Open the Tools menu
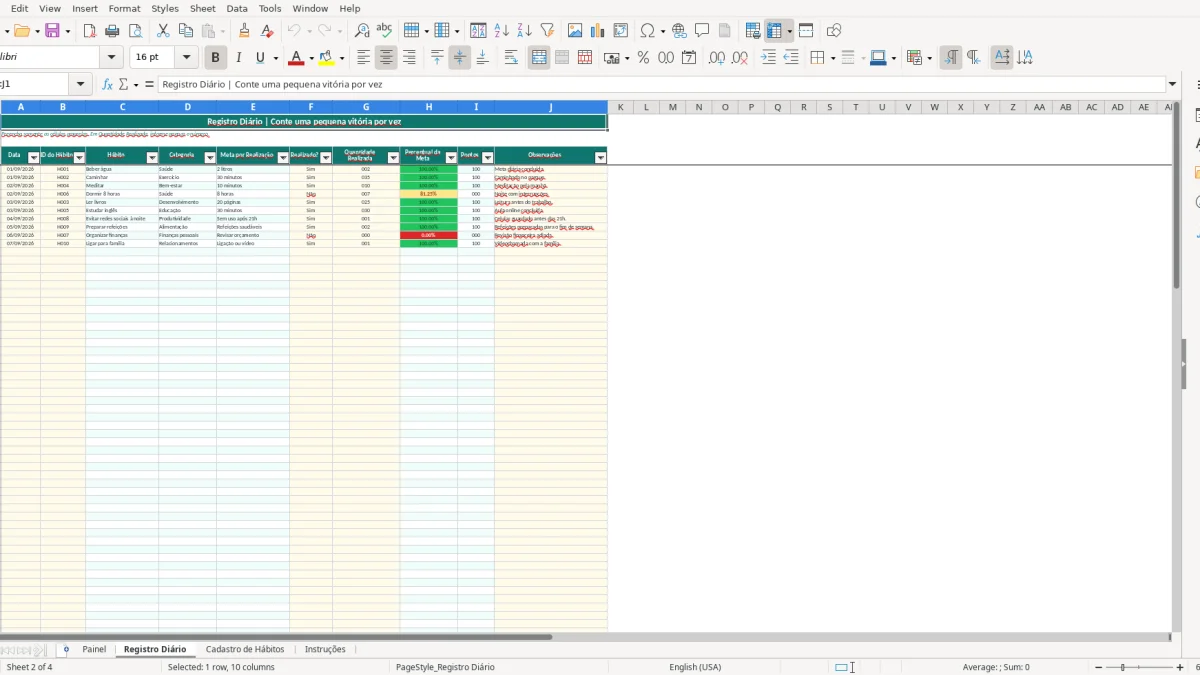 [x=270, y=8]
